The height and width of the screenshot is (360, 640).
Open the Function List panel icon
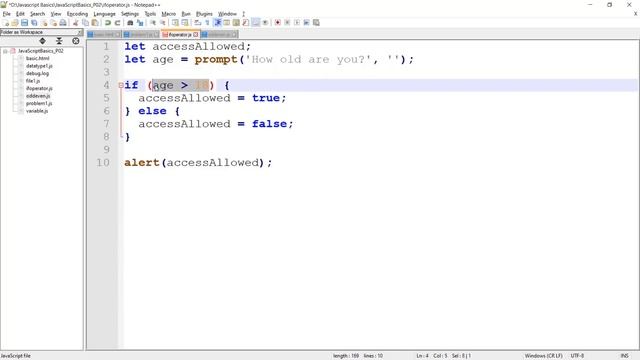tap(246, 22)
